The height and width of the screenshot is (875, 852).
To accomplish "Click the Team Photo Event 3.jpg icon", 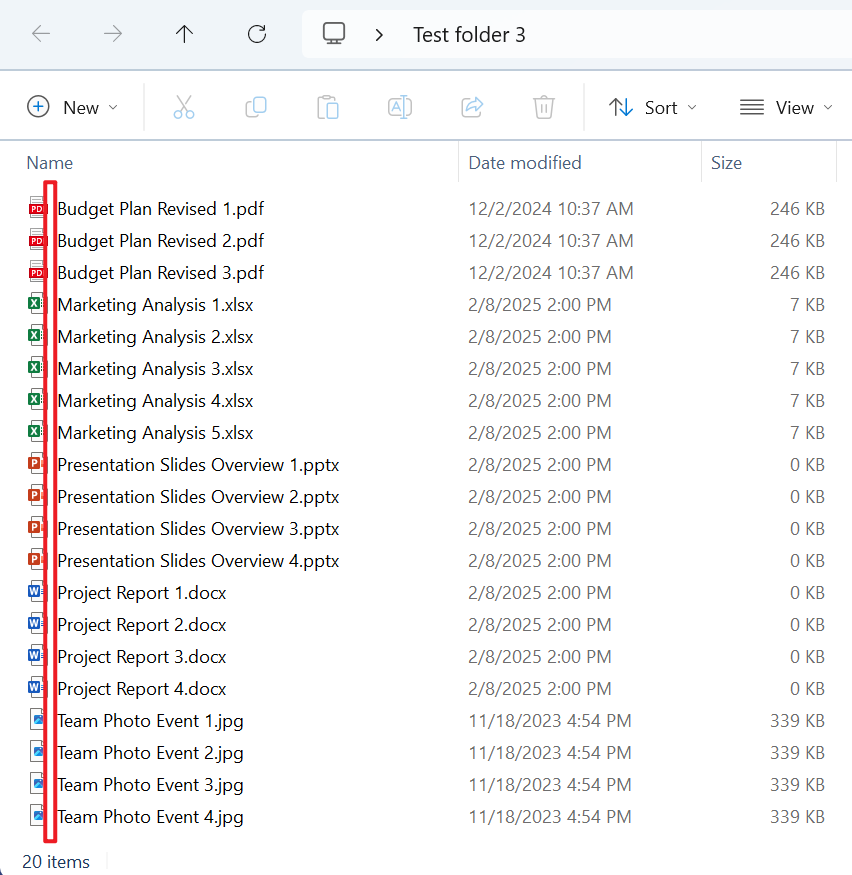I will (x=37, y=785).
